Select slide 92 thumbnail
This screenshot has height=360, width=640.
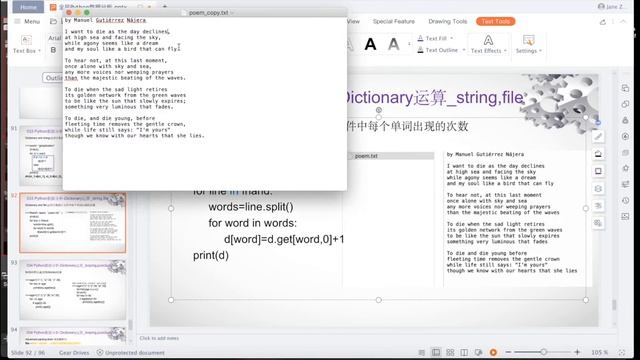point(73,223)
